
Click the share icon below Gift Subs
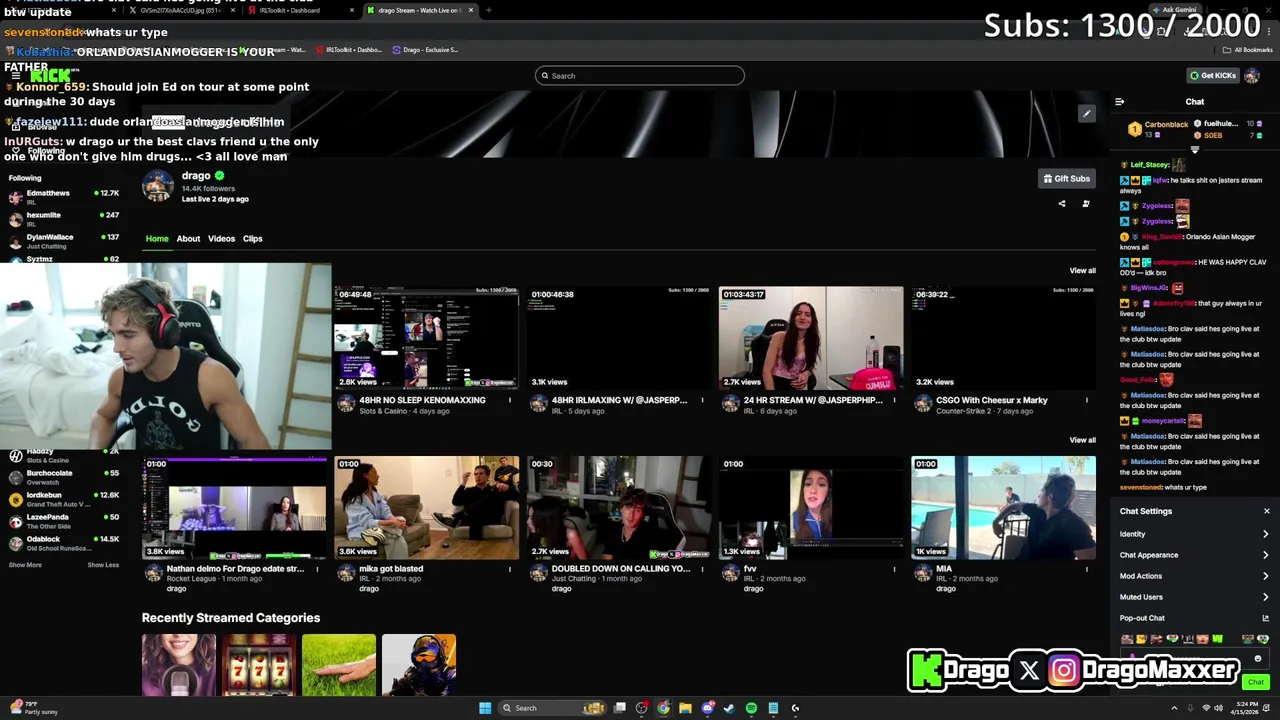(x=1062, y=204)
